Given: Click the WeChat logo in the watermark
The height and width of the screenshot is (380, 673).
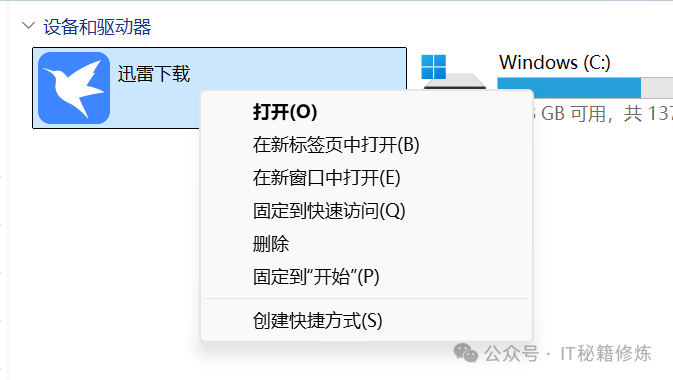Looking at the screenshot, I should [466, 353].
